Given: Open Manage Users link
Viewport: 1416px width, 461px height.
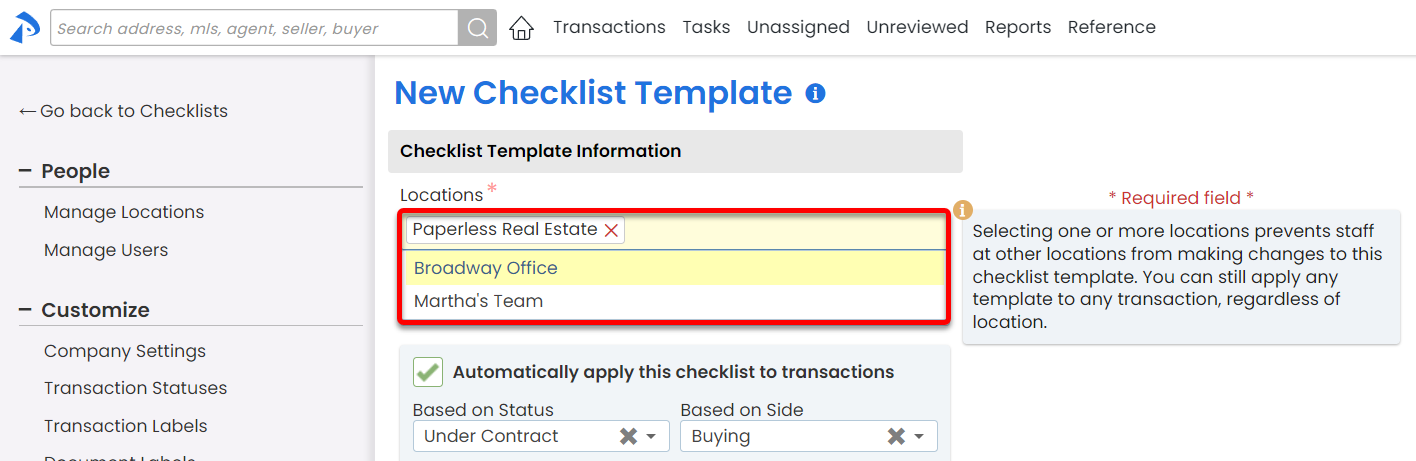Looking at the screenshot, I should (x=106, y=250).
